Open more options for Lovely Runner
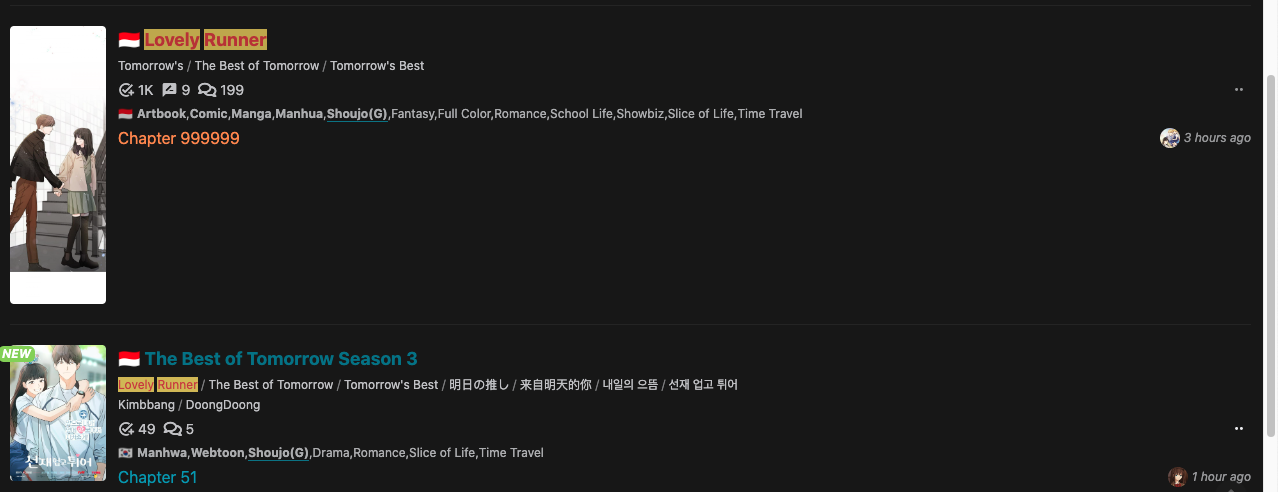1278x492 pixels. (1239, 89)
